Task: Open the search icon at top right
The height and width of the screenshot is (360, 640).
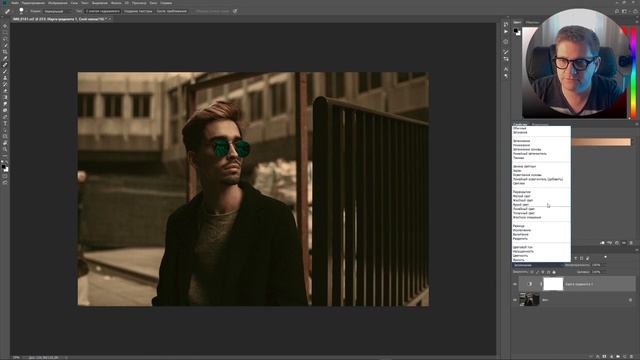Action: click(x=617, y=11)
